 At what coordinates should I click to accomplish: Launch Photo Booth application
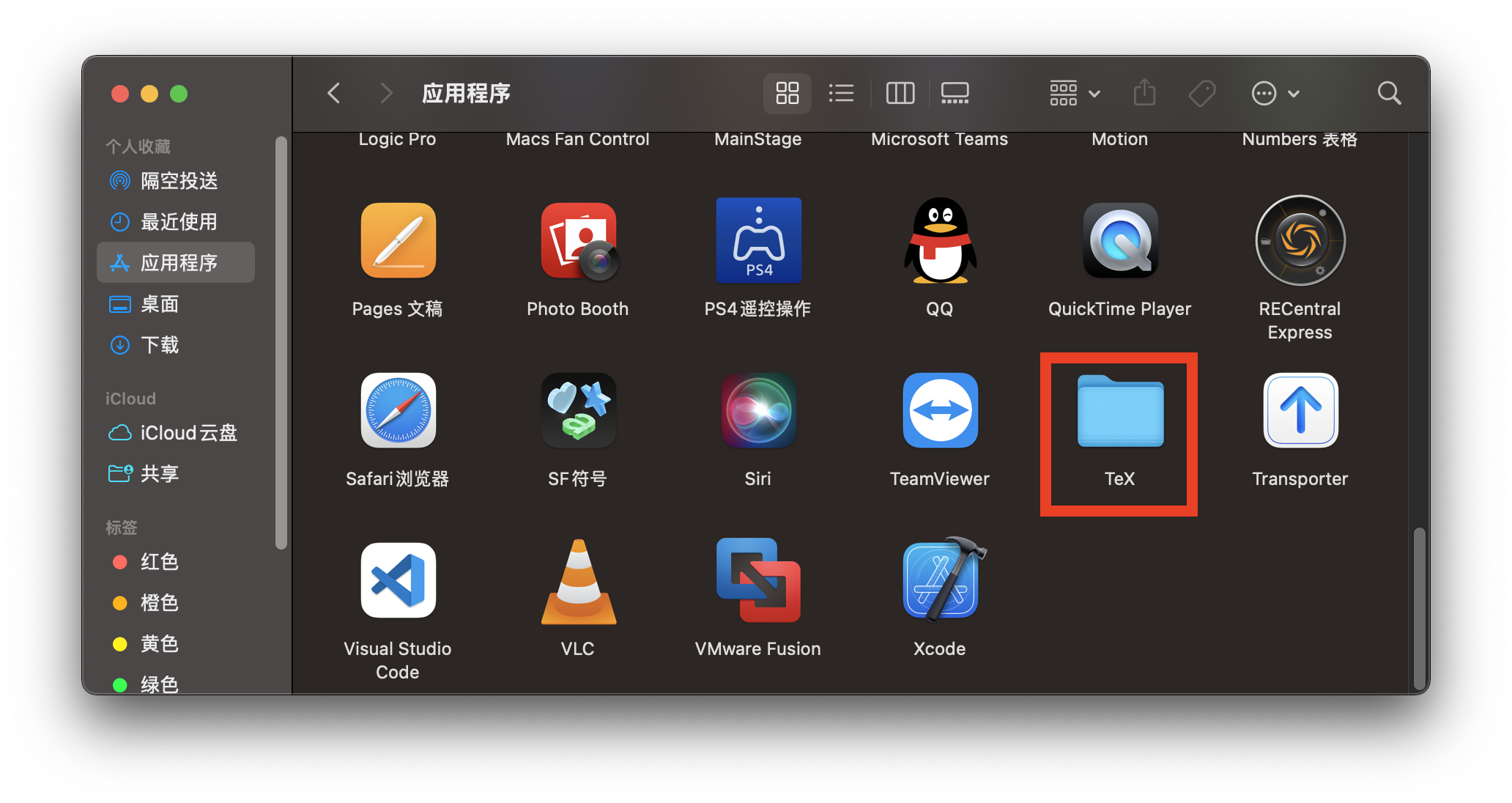578,240
